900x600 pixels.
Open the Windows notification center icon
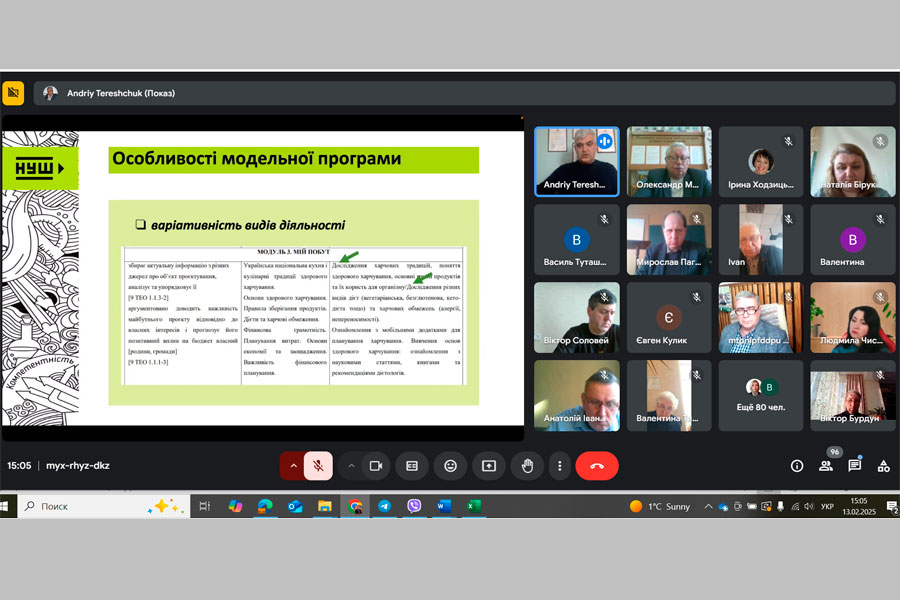pos(892,506)
